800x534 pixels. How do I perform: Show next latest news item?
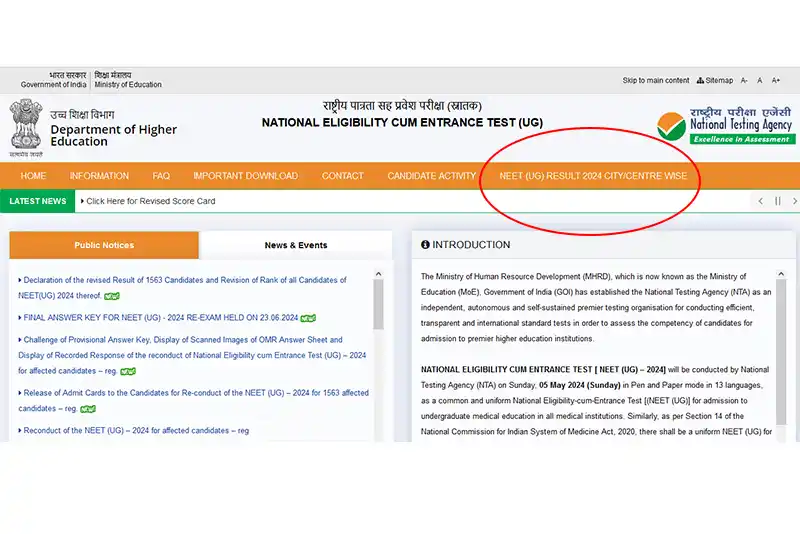pos(794,201)
